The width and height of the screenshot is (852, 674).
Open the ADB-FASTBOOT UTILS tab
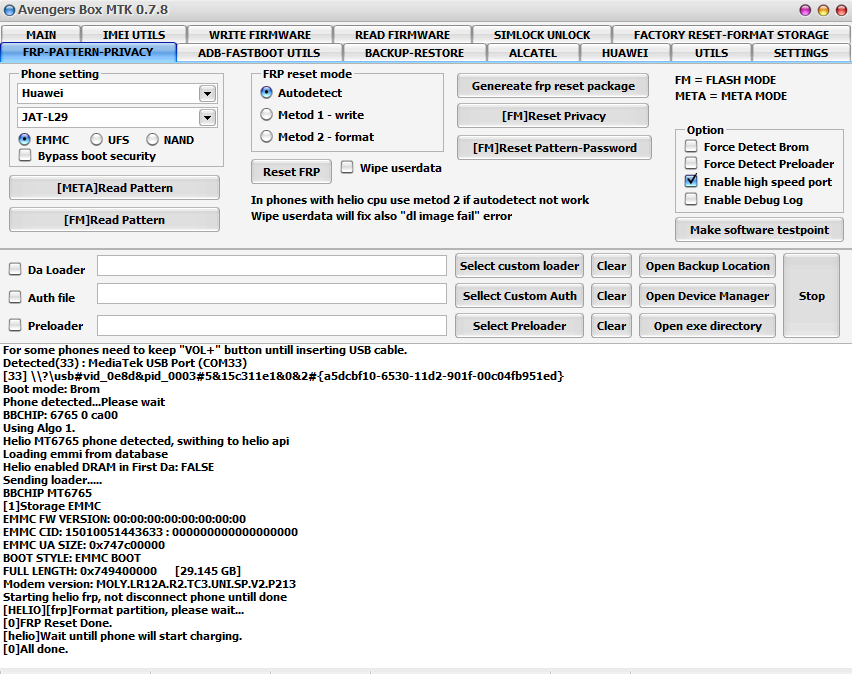pyautogui.click(x=259, y=53)
